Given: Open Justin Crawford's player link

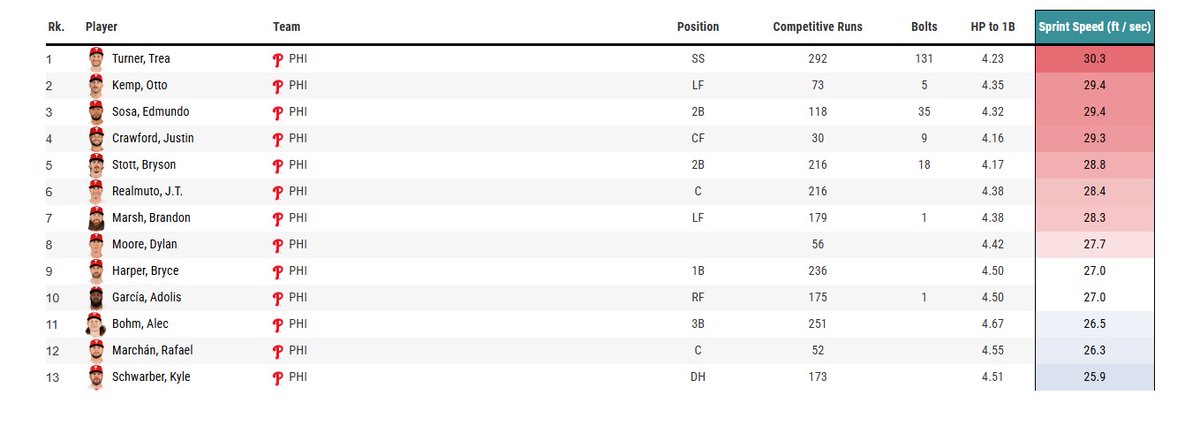Looking at the screenshot, I should (x=153, y=138).
